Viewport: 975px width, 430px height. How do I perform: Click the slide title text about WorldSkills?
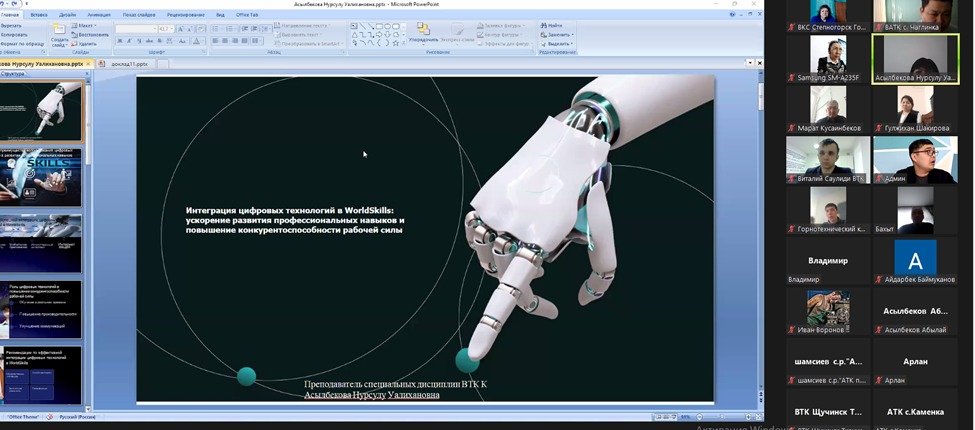click(295, 219)
